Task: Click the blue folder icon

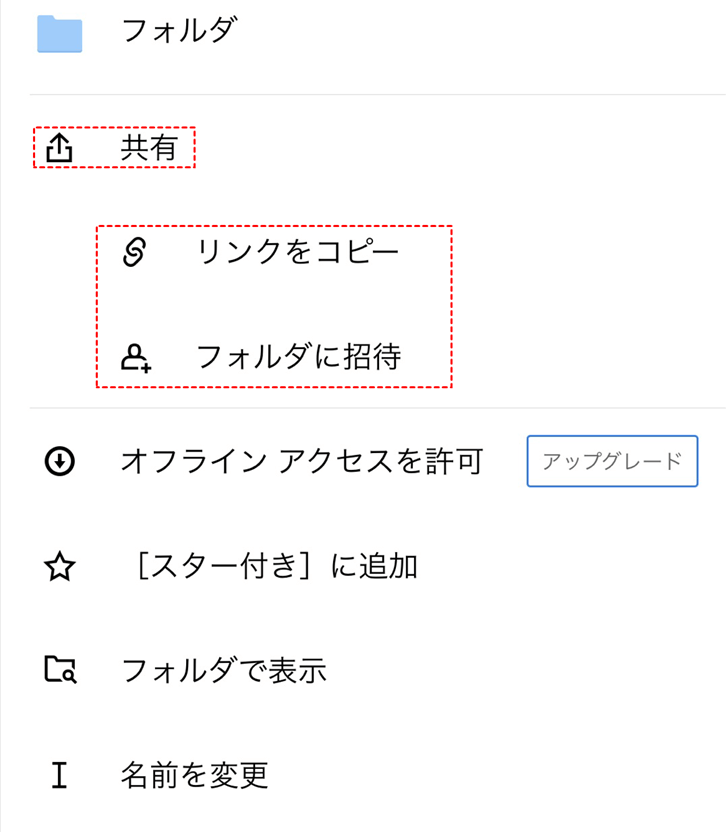Action: pyautogui.click(x=60, y=34)
